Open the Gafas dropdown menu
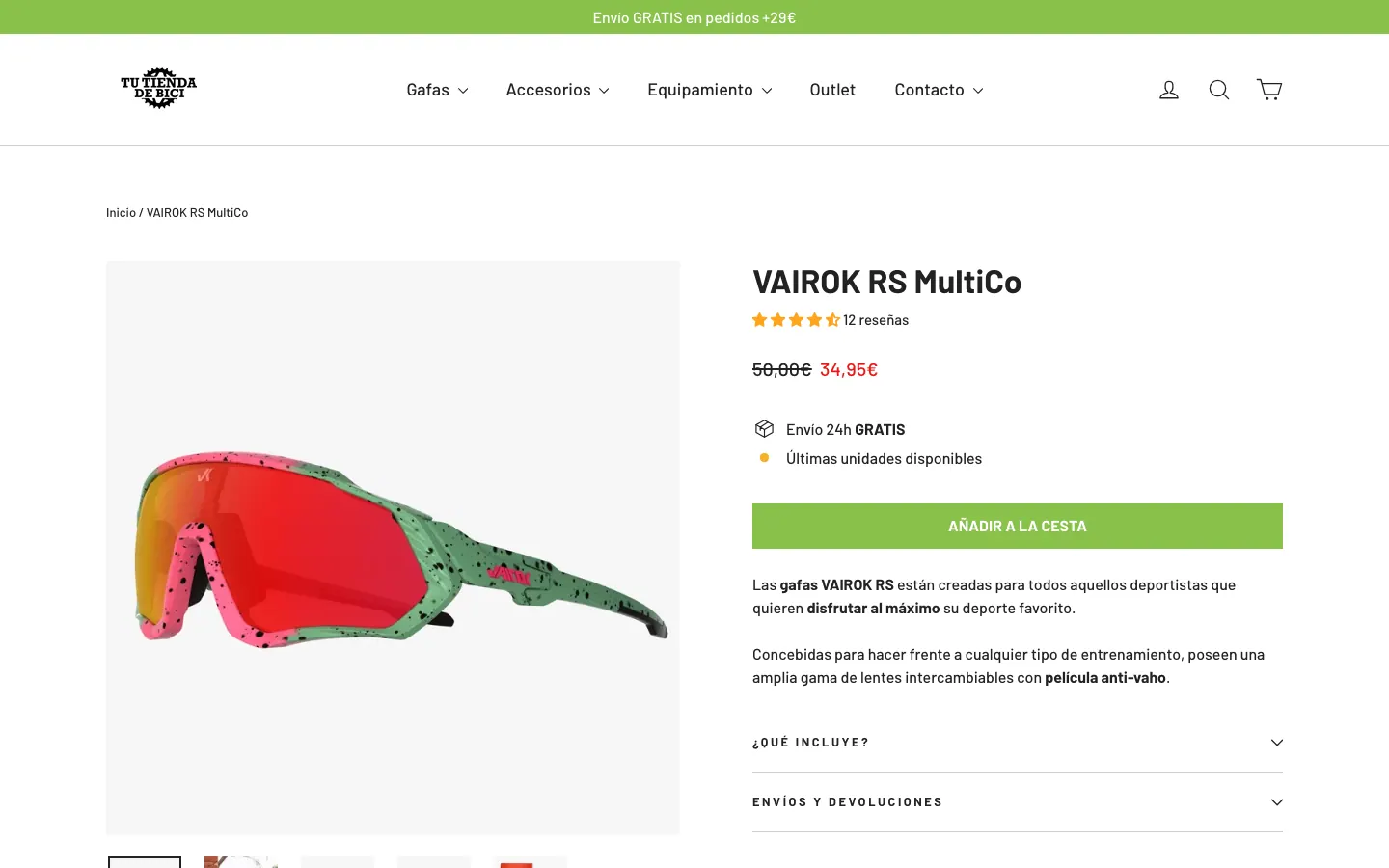 [x=437, y=90]
